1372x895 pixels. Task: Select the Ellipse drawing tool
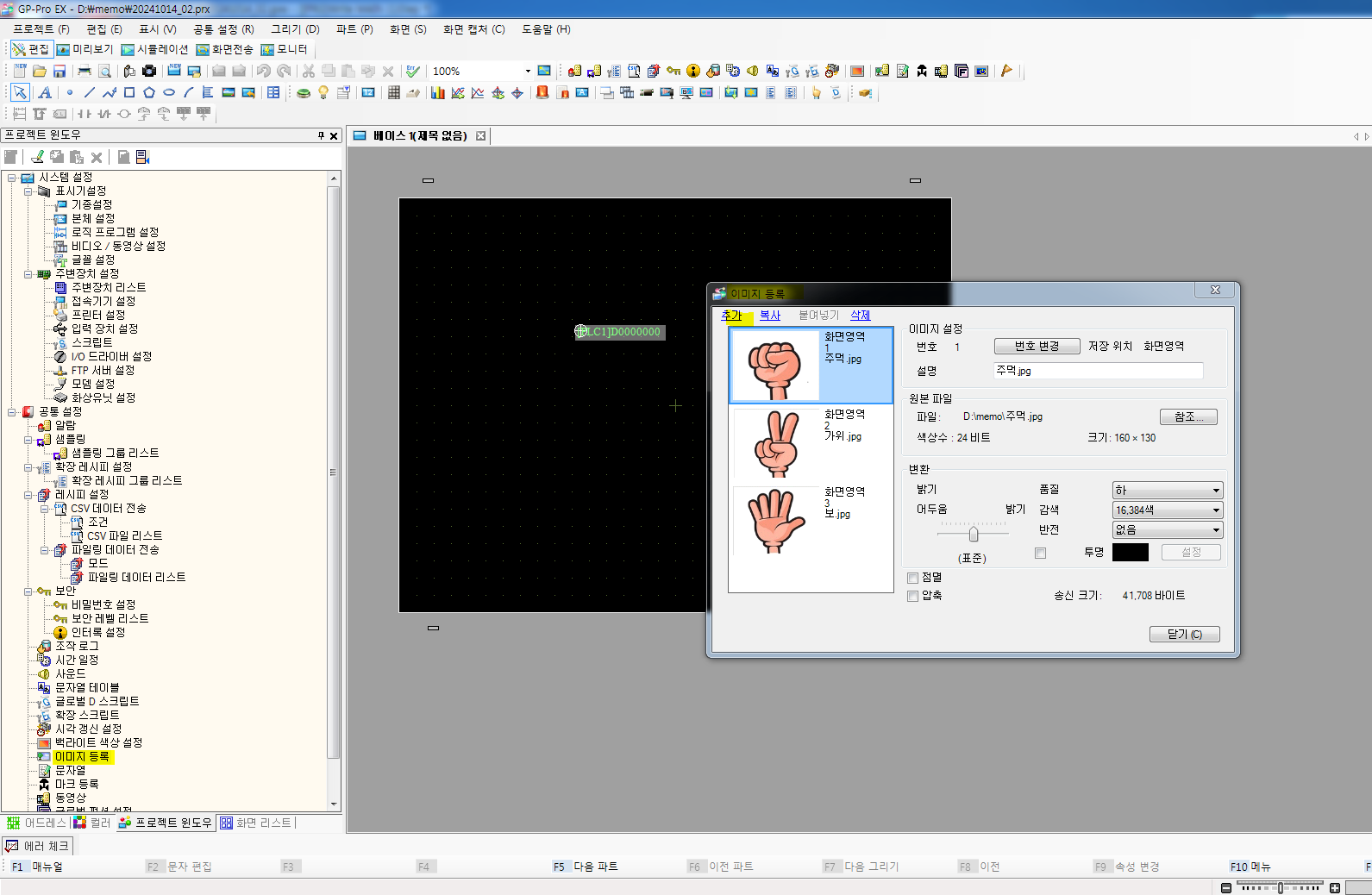(169, 92)
